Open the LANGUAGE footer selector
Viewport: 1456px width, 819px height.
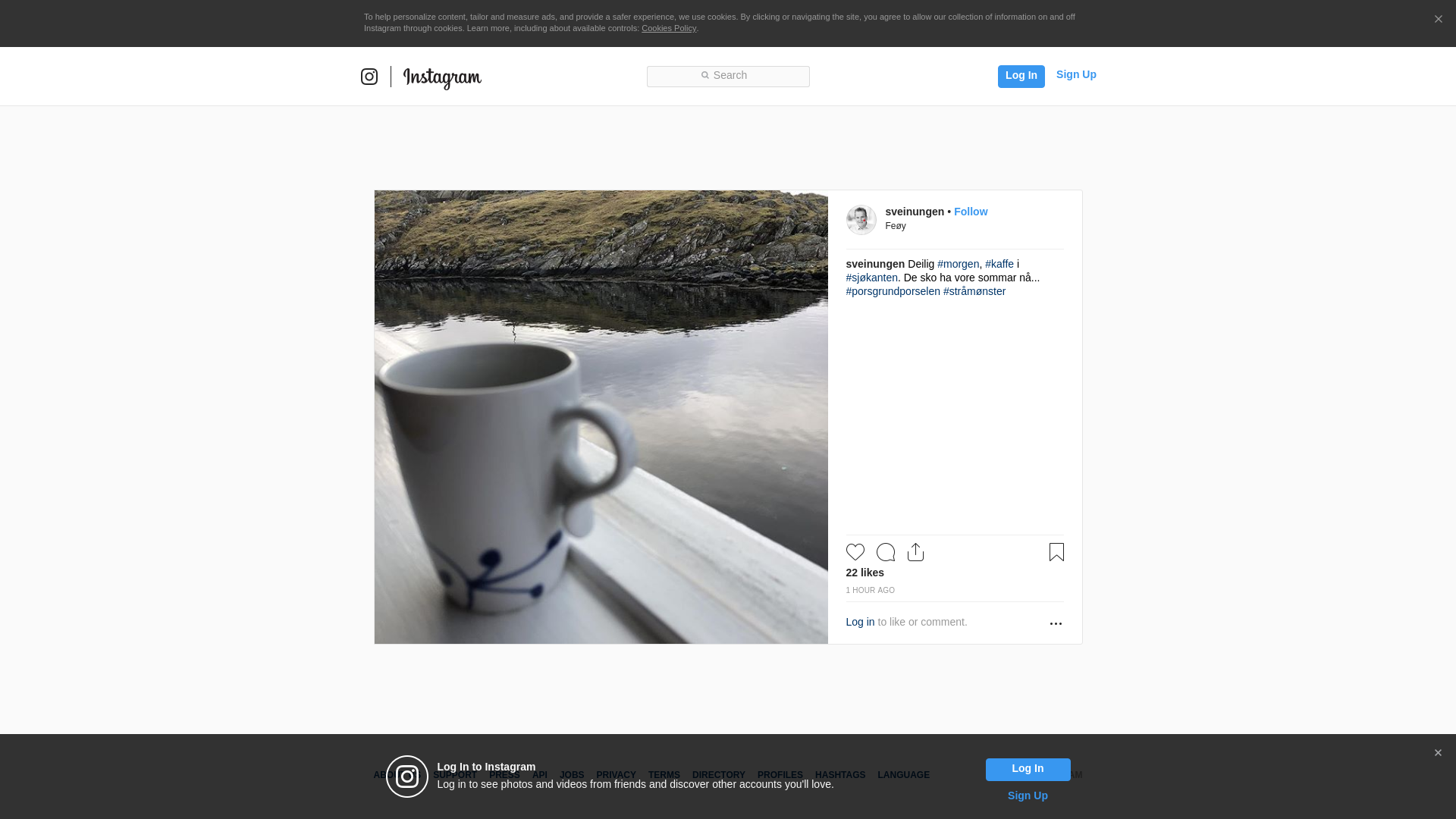tap(903, 775)
